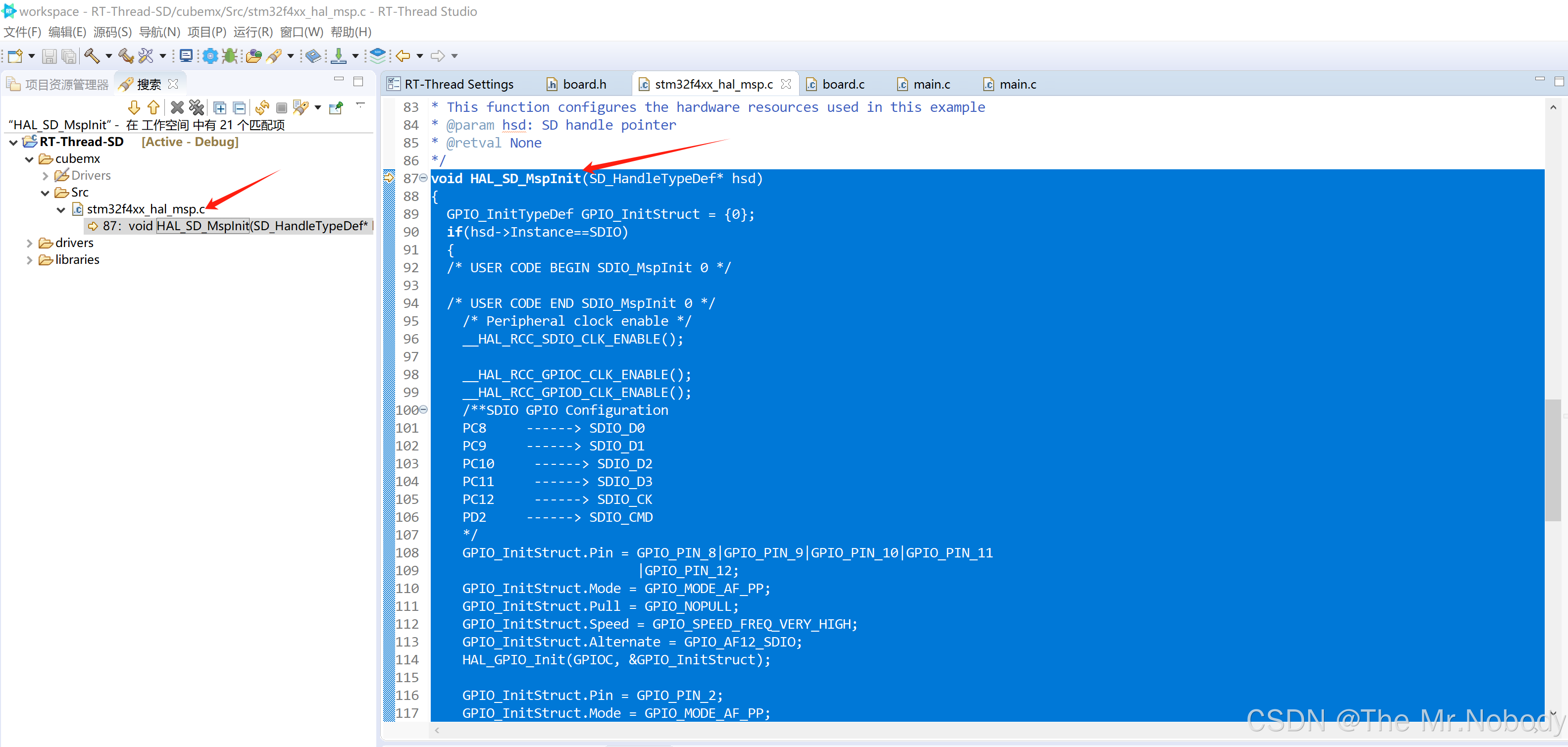
Task: Click the Expand All search results icon
Action: click(220, 108)
